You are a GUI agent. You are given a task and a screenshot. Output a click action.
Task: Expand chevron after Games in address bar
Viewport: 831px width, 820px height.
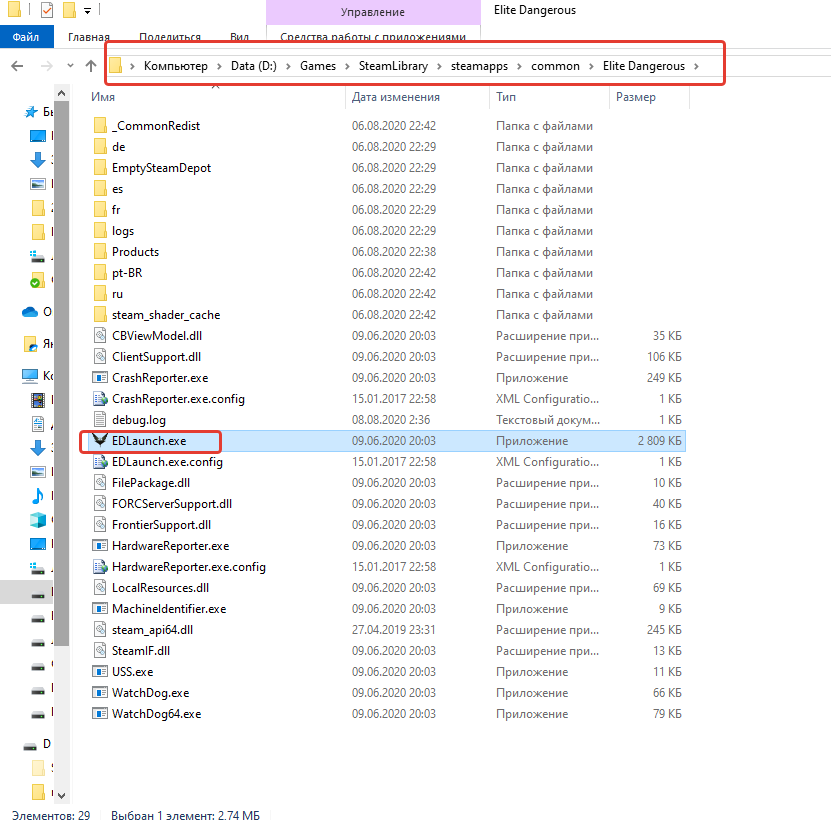(347, 66)
